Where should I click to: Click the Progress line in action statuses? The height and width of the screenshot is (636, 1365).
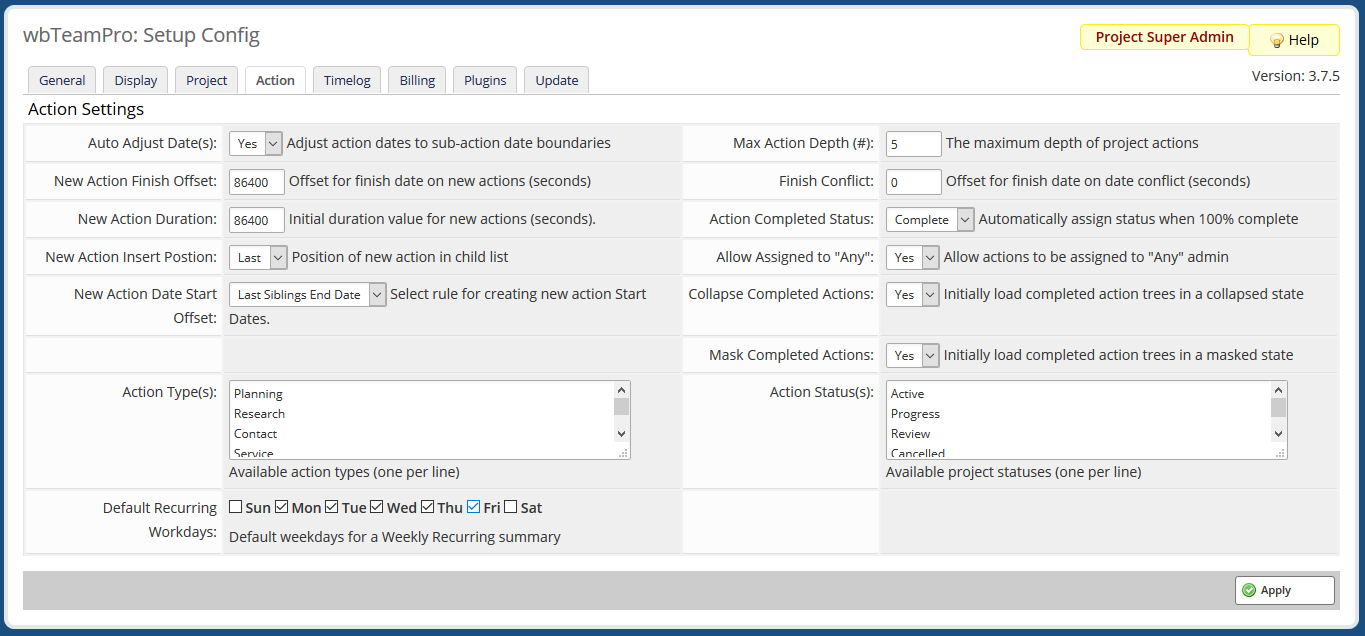tap(915, 414)
